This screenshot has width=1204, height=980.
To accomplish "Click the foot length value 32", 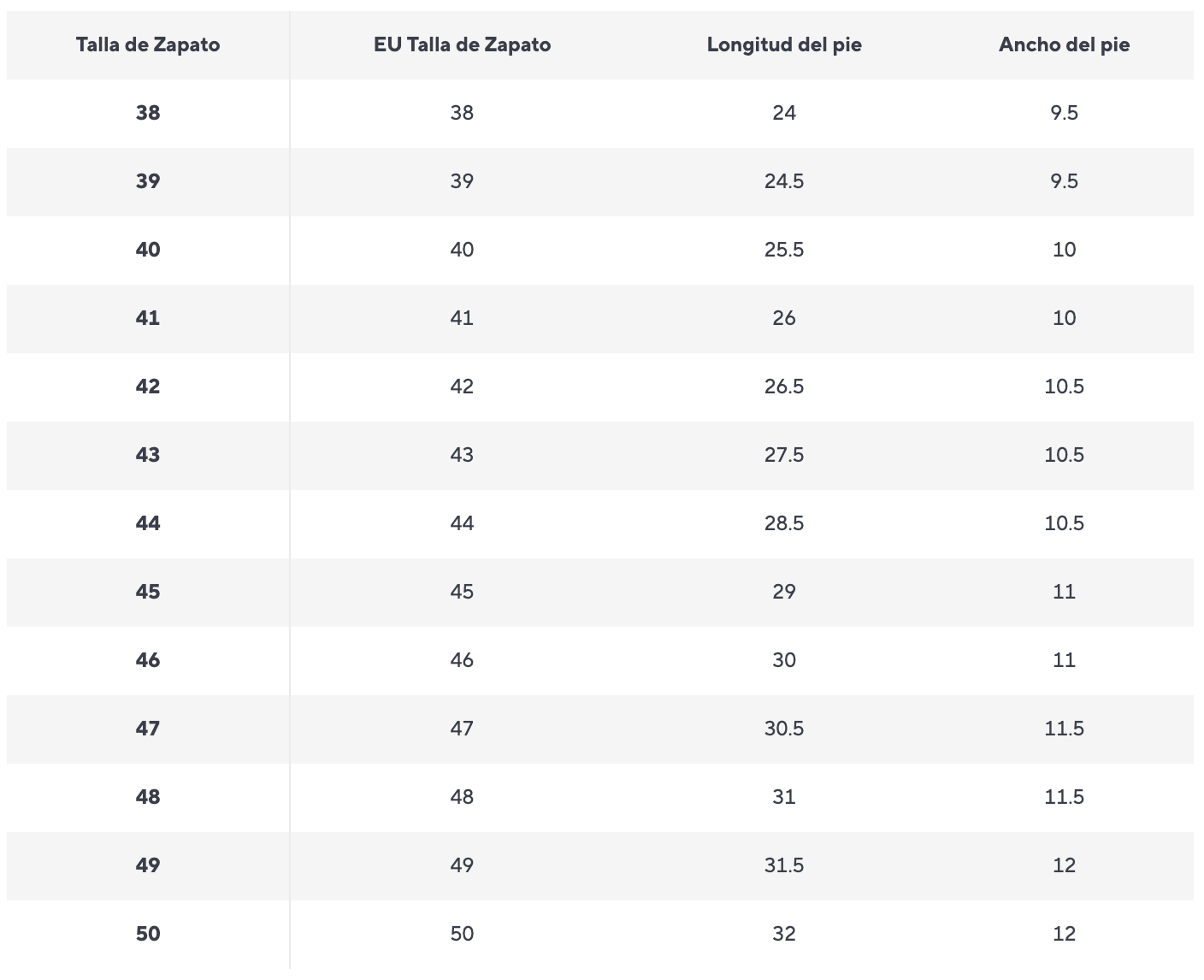I will (x=784, y=934).
